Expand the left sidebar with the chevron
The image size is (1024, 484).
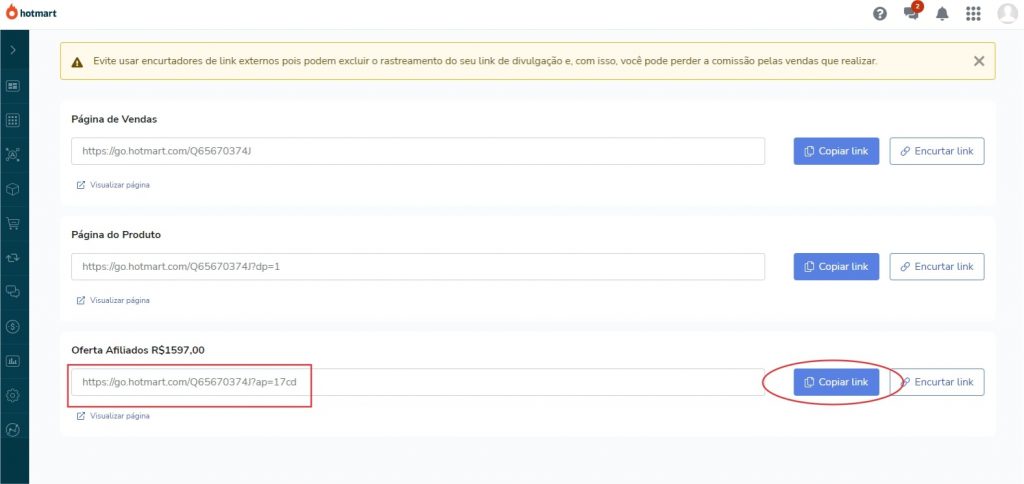coord(13,50)
